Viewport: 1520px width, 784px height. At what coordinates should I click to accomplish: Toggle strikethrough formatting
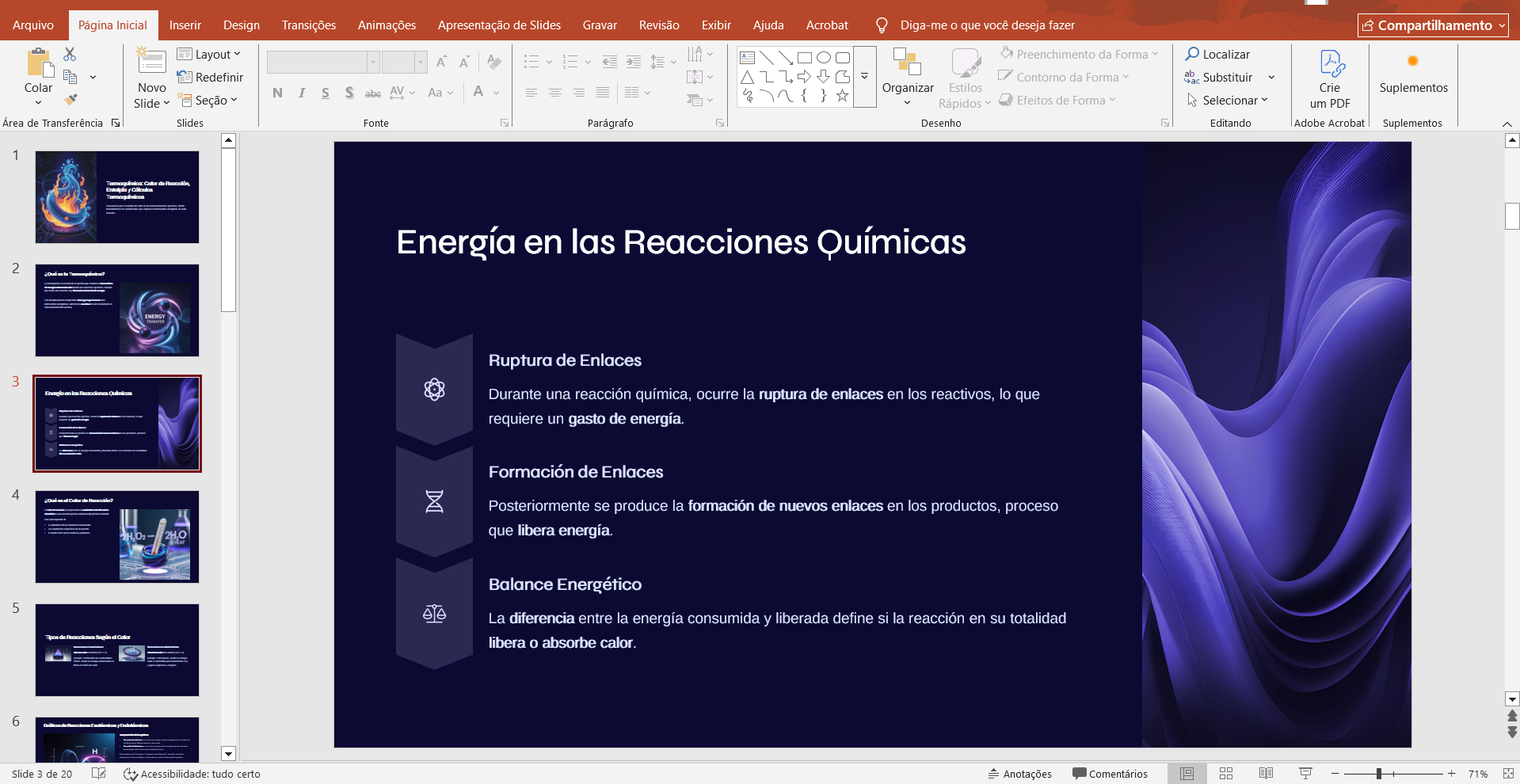(x=373, y=93)
